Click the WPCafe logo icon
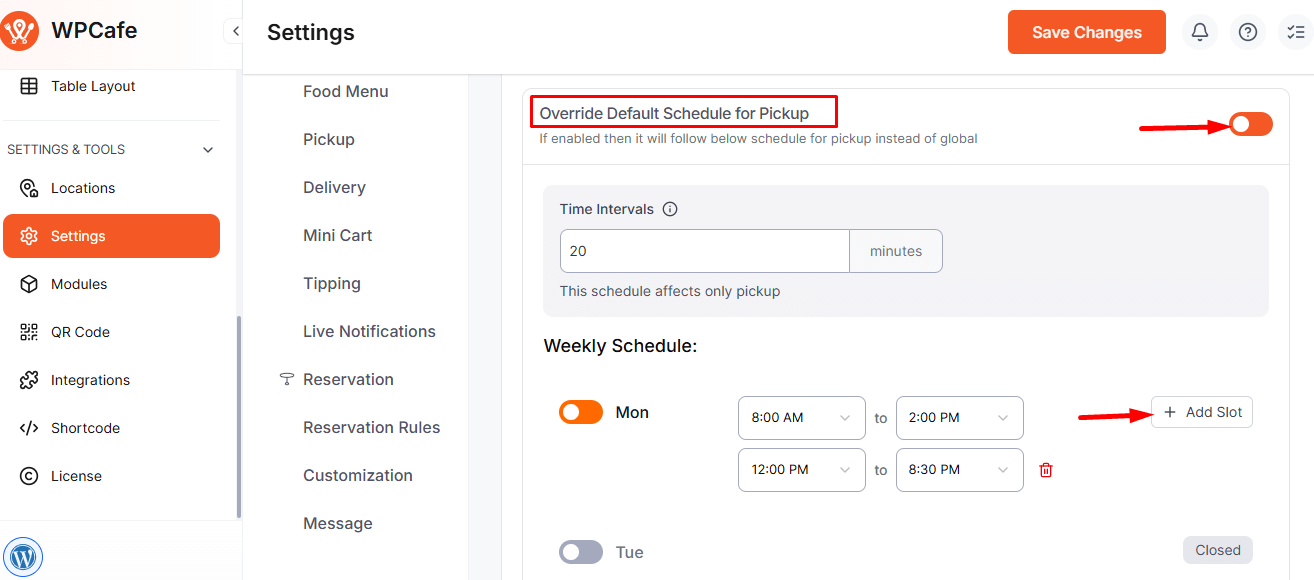The width and height of the screenshot is (1314, 580). tap(20, 31)
